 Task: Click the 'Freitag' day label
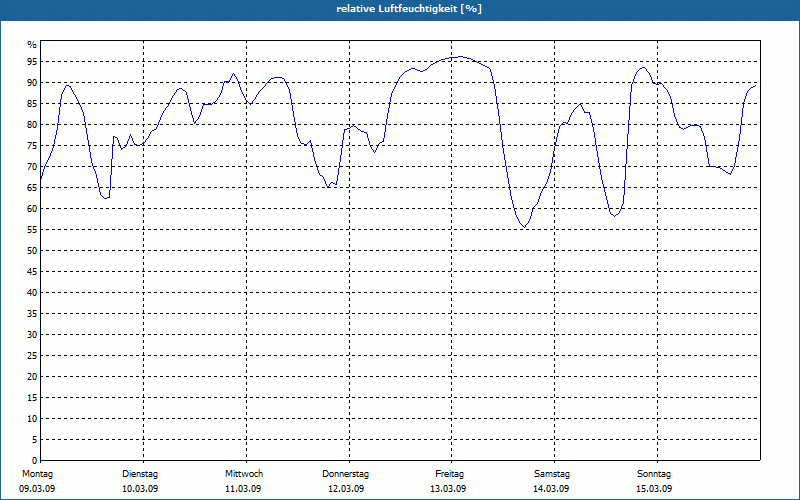pyautogui.click(x=449, y=474)
